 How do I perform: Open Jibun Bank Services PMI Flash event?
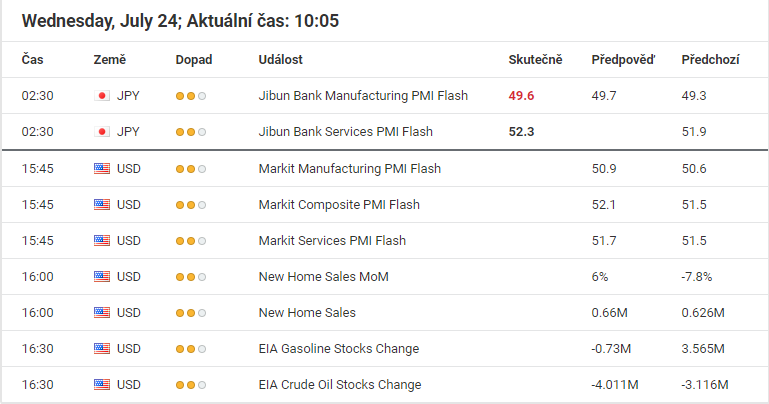pos(345,132)
